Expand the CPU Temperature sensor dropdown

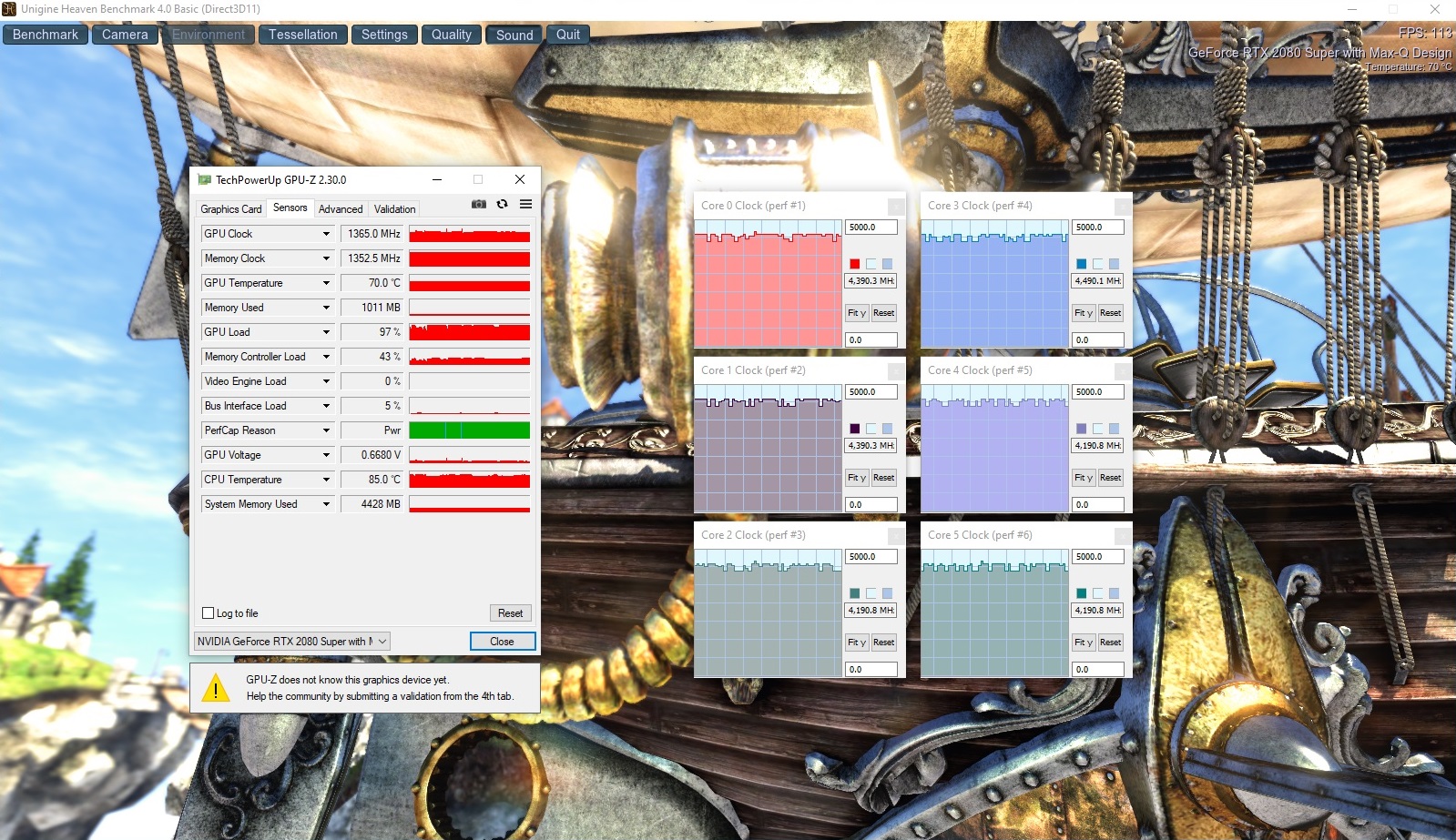click(x=326, y=480)
